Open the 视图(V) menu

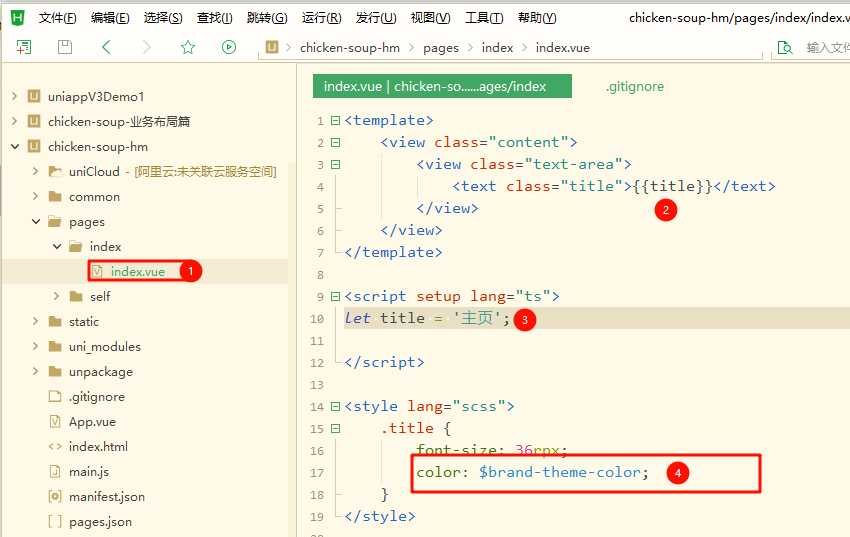click(x=430, y=18)
